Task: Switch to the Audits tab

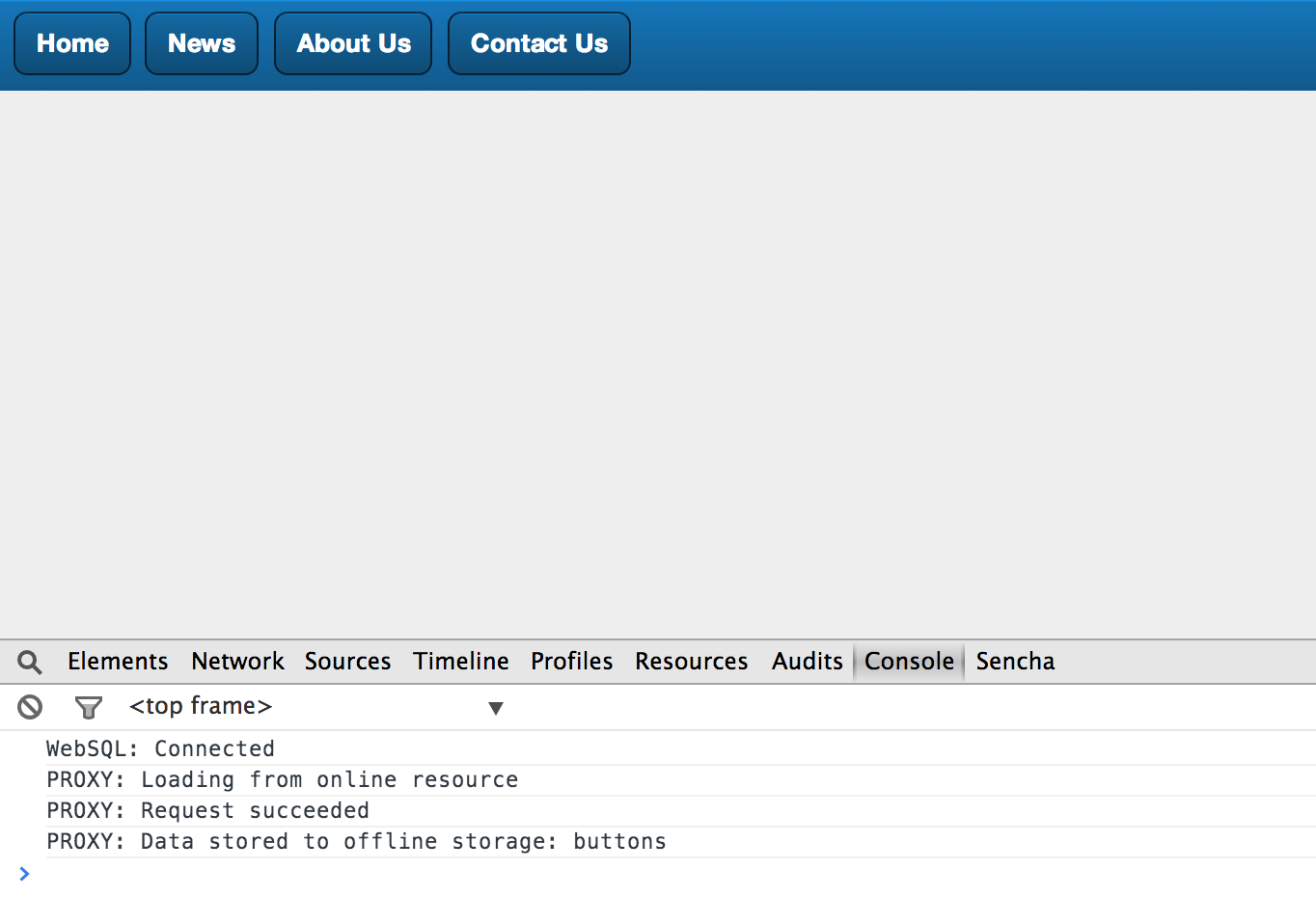Action: point(807,662)
